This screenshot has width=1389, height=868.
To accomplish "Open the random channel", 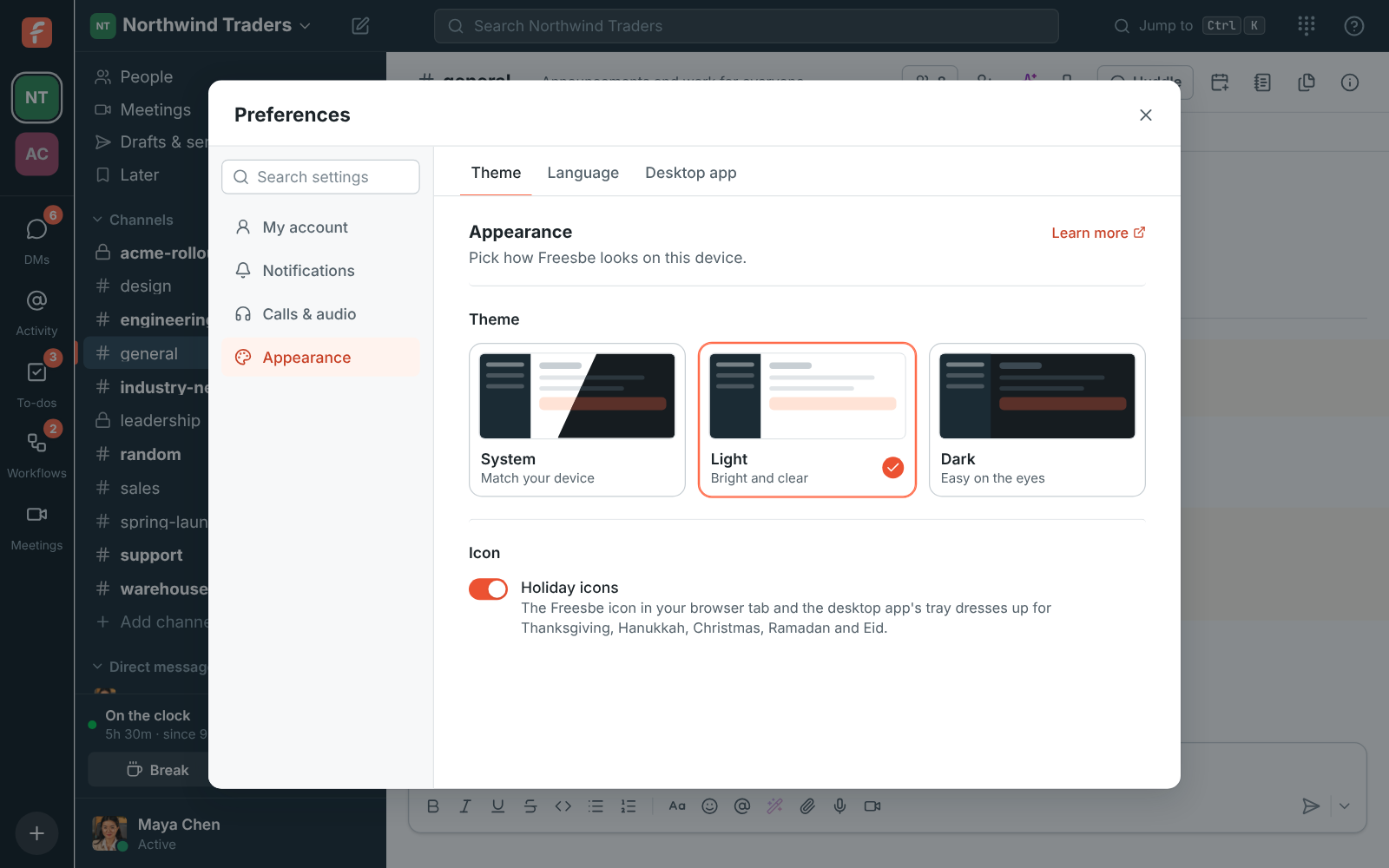I will pos(146,454).
